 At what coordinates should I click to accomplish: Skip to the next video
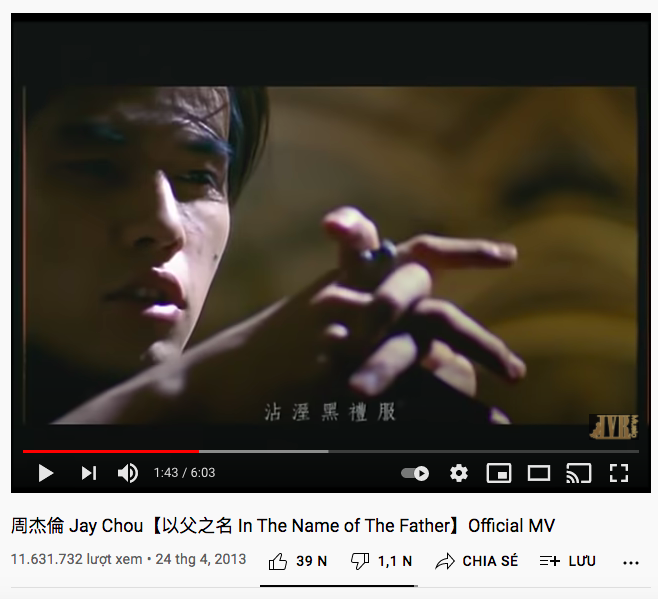[89, 473]
